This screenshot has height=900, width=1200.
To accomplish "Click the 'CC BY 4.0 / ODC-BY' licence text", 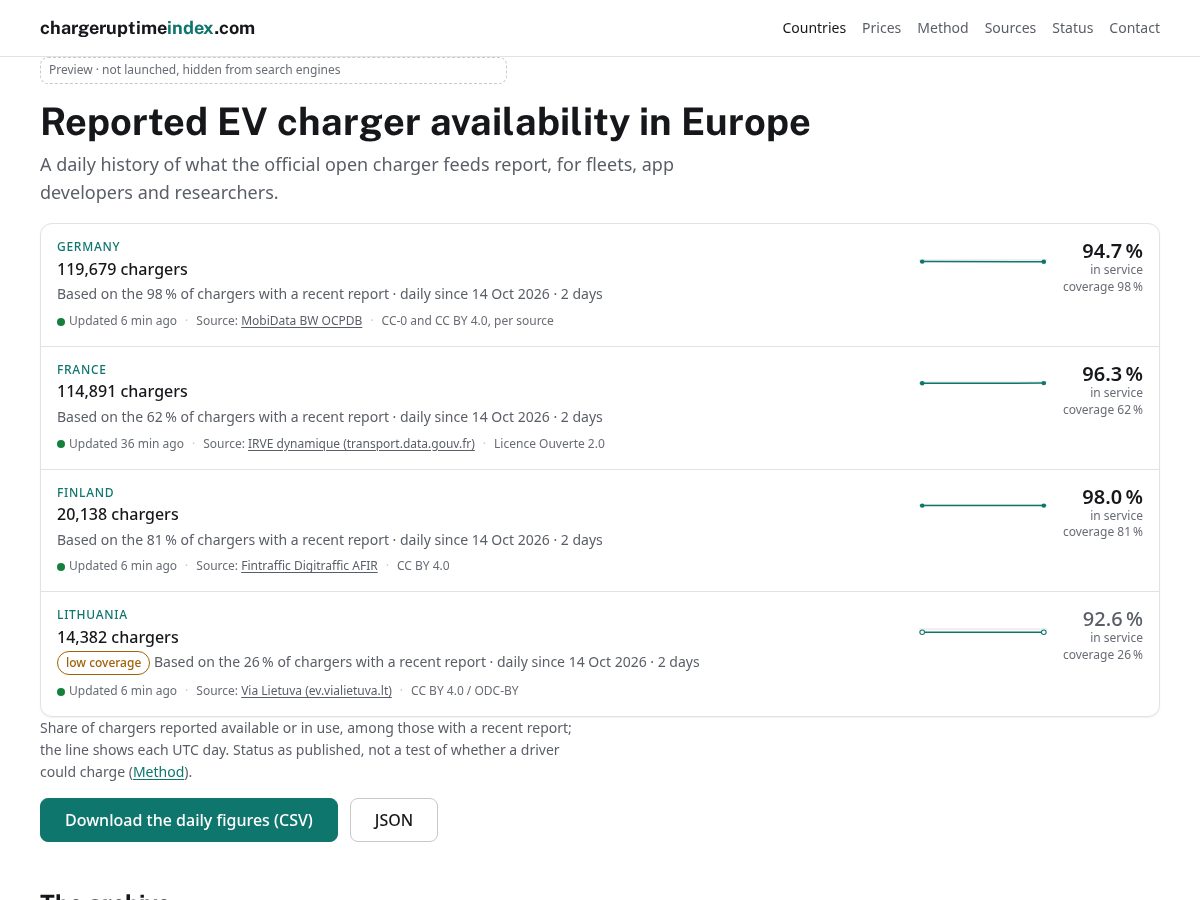I will click(465, 691).
